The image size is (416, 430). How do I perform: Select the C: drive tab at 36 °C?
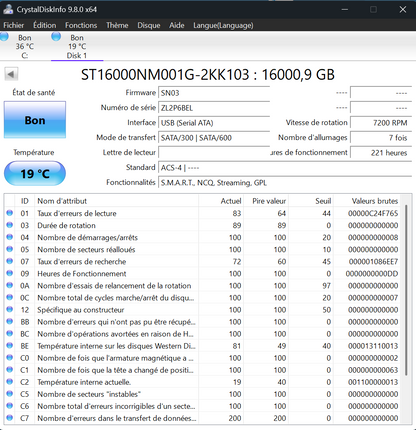pyautogui.click(x=25, y=46)
